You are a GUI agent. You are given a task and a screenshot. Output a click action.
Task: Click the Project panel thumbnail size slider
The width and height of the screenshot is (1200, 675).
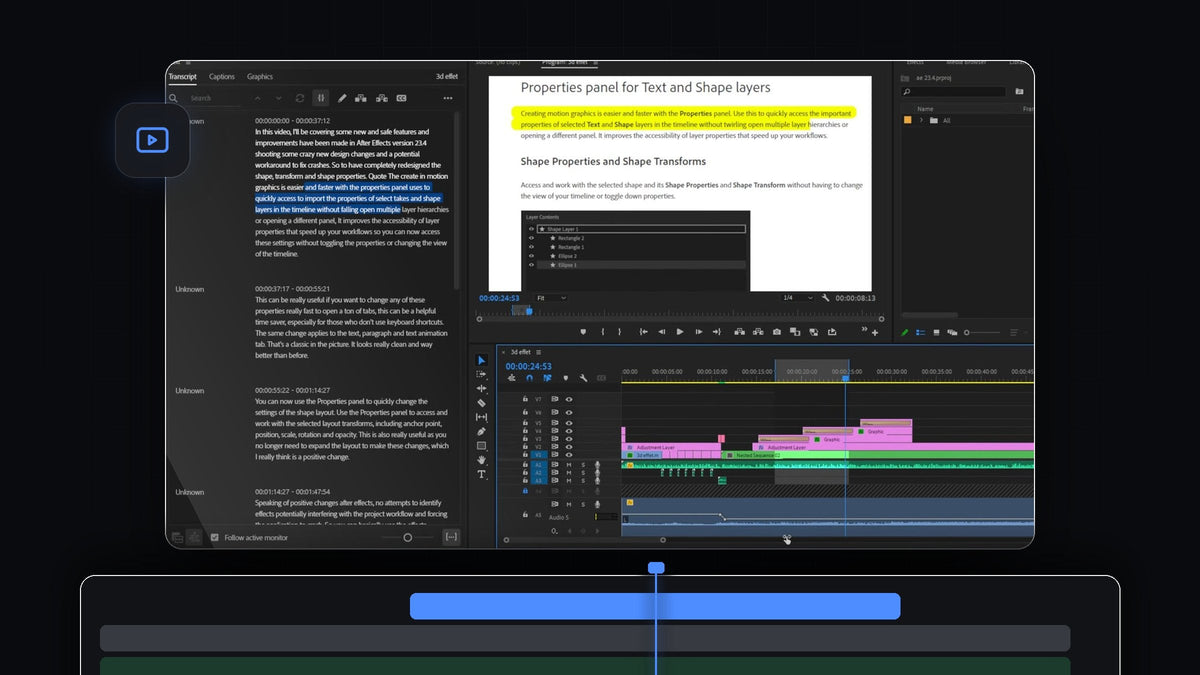967,333
